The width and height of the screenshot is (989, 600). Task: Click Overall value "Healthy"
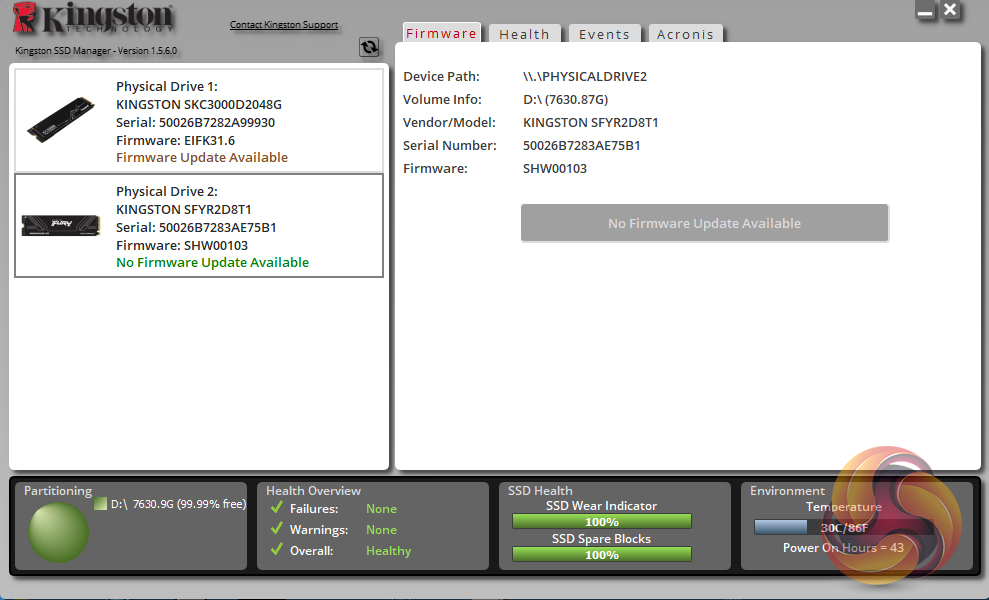point(389,551)
